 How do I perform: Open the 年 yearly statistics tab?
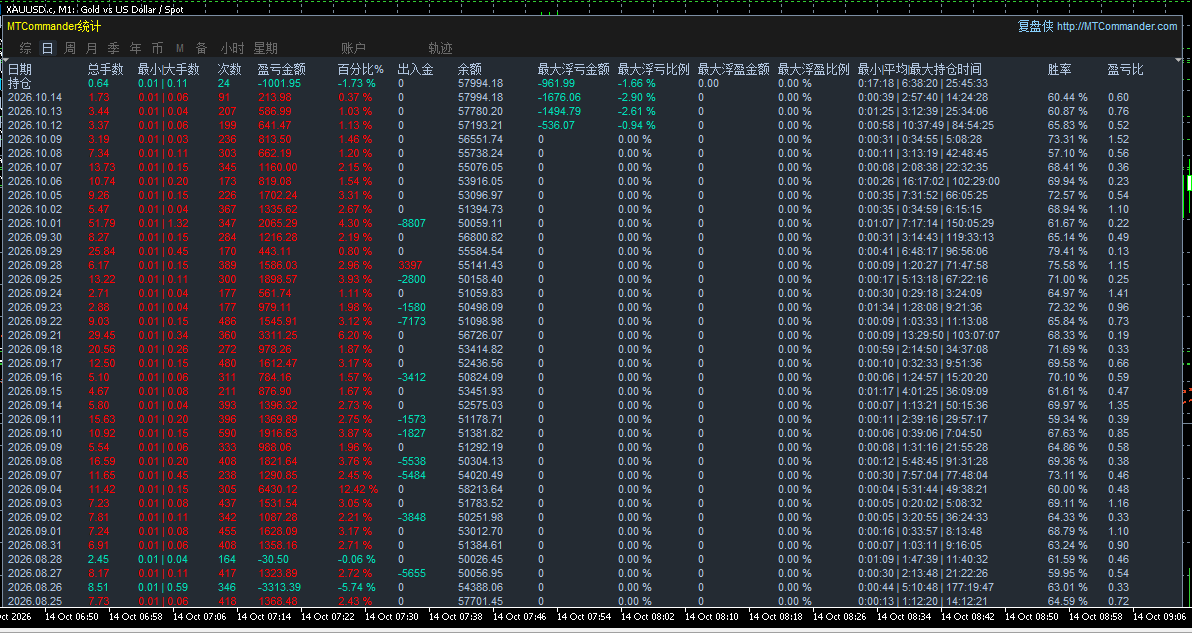(135, 48)
